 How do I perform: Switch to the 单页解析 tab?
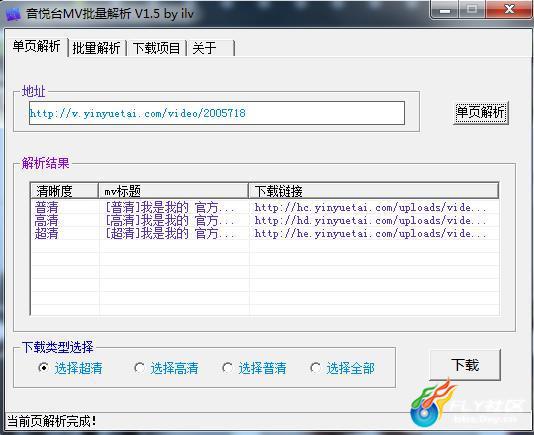pos(36,47)
